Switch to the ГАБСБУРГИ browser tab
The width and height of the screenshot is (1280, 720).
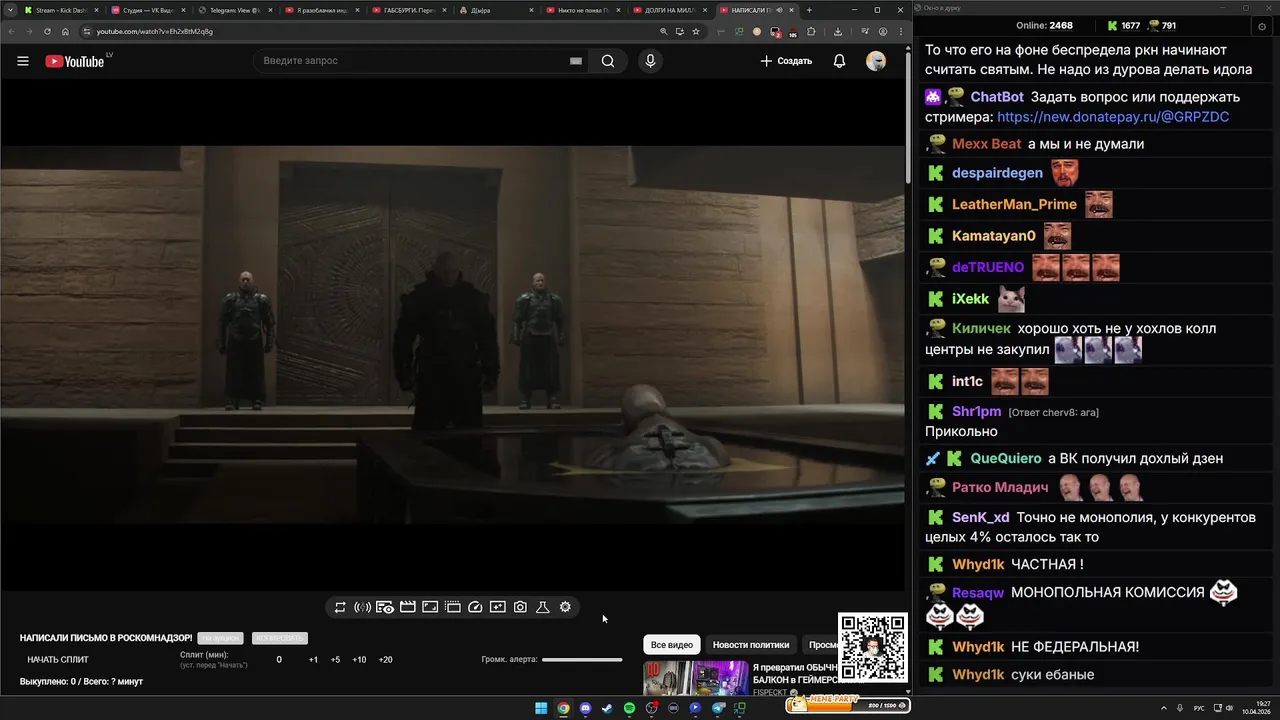pyautogui.click(x=408, y=10)
